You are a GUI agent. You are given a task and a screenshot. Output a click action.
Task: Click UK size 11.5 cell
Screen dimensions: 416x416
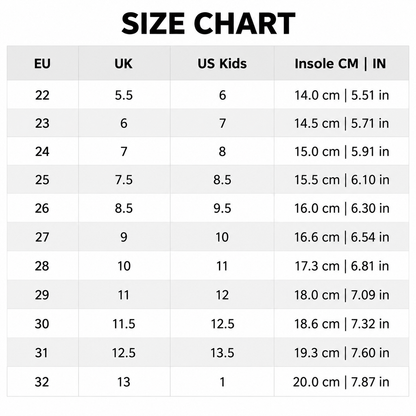[124, 324]
